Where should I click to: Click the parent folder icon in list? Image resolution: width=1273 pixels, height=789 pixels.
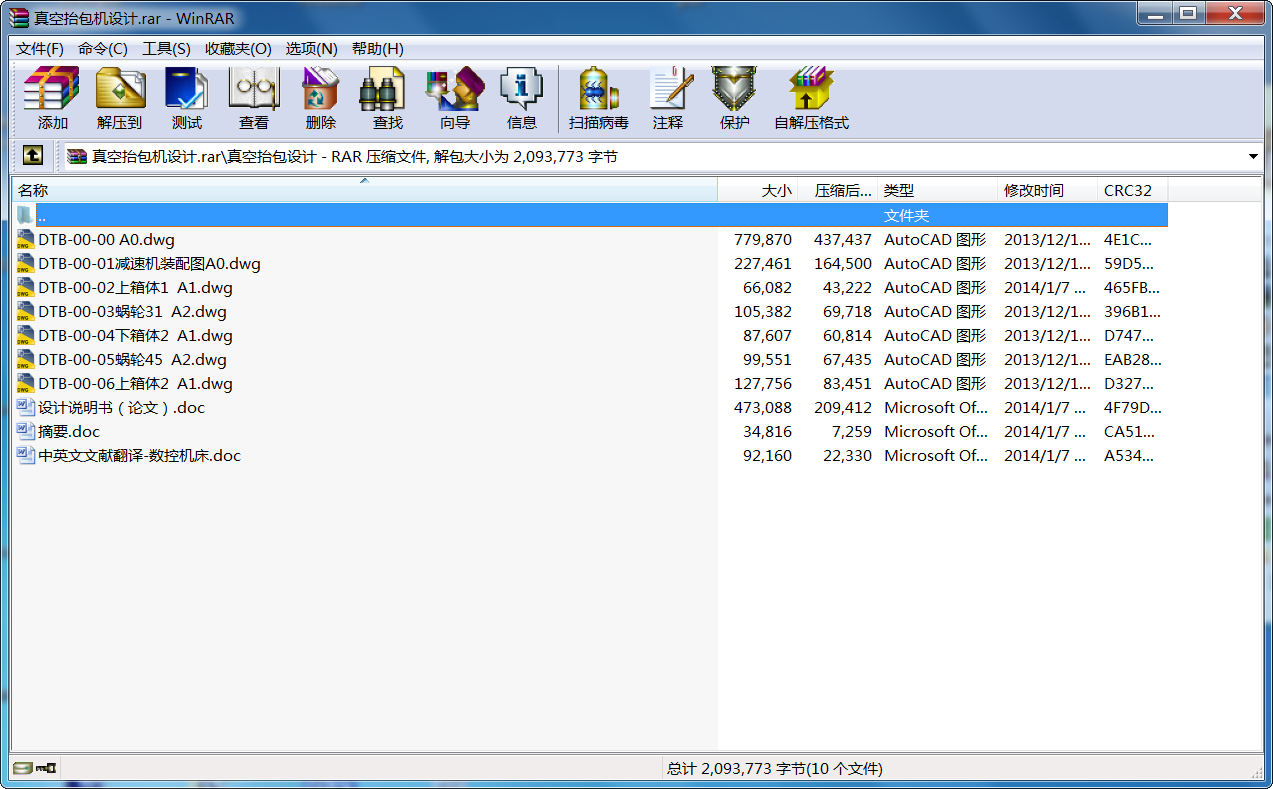(26, 215)
